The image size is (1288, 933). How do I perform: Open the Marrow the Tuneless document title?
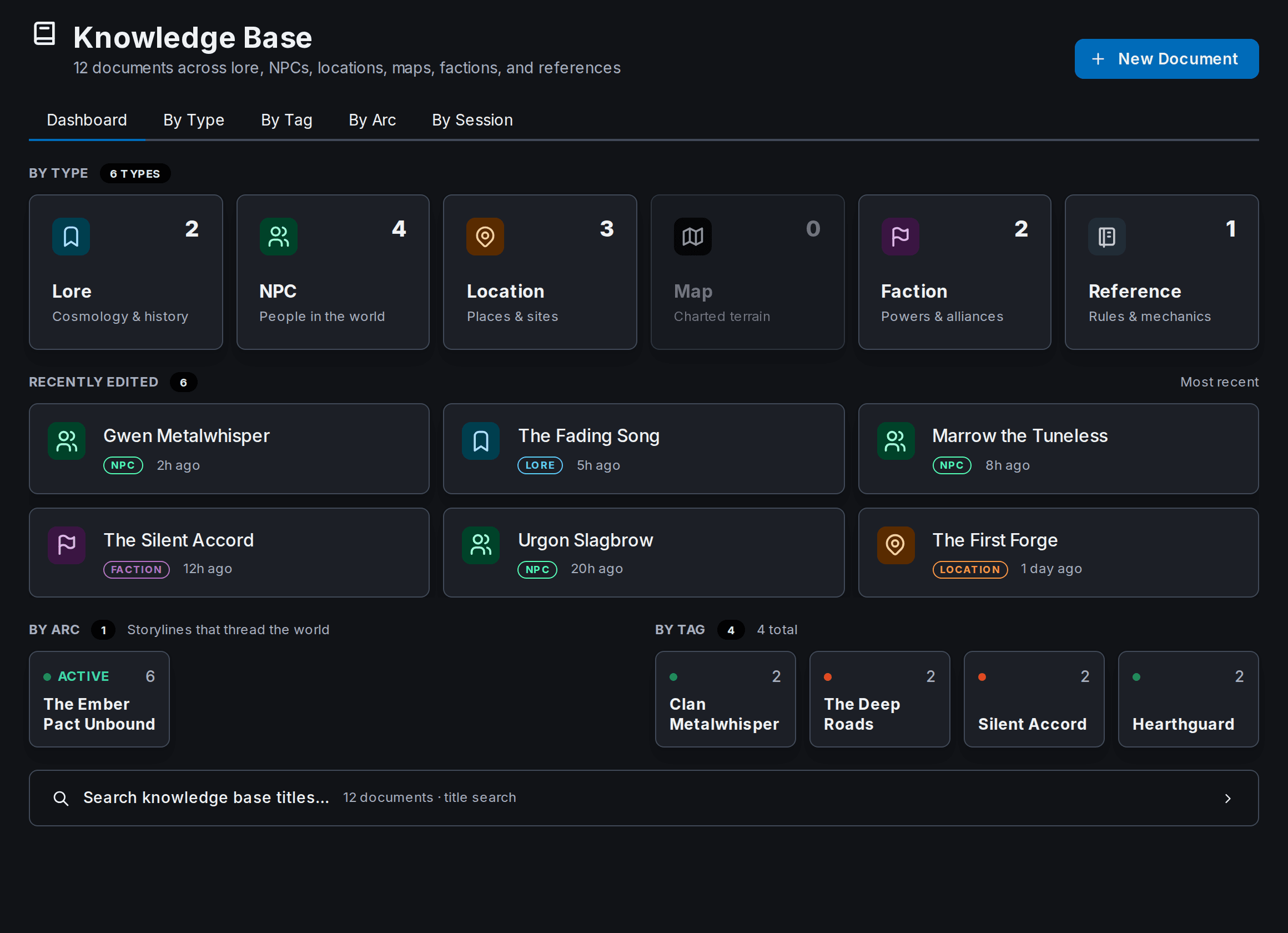click(x=1019, y=436)
